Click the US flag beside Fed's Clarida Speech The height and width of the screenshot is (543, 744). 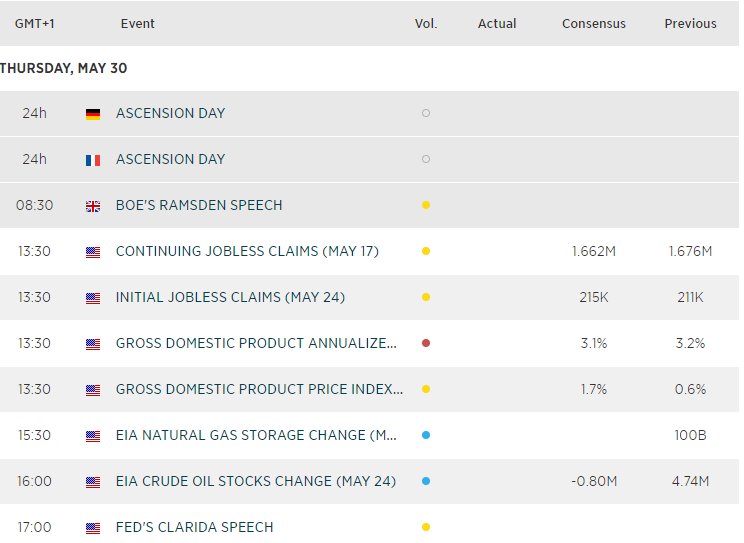point(93,528)
